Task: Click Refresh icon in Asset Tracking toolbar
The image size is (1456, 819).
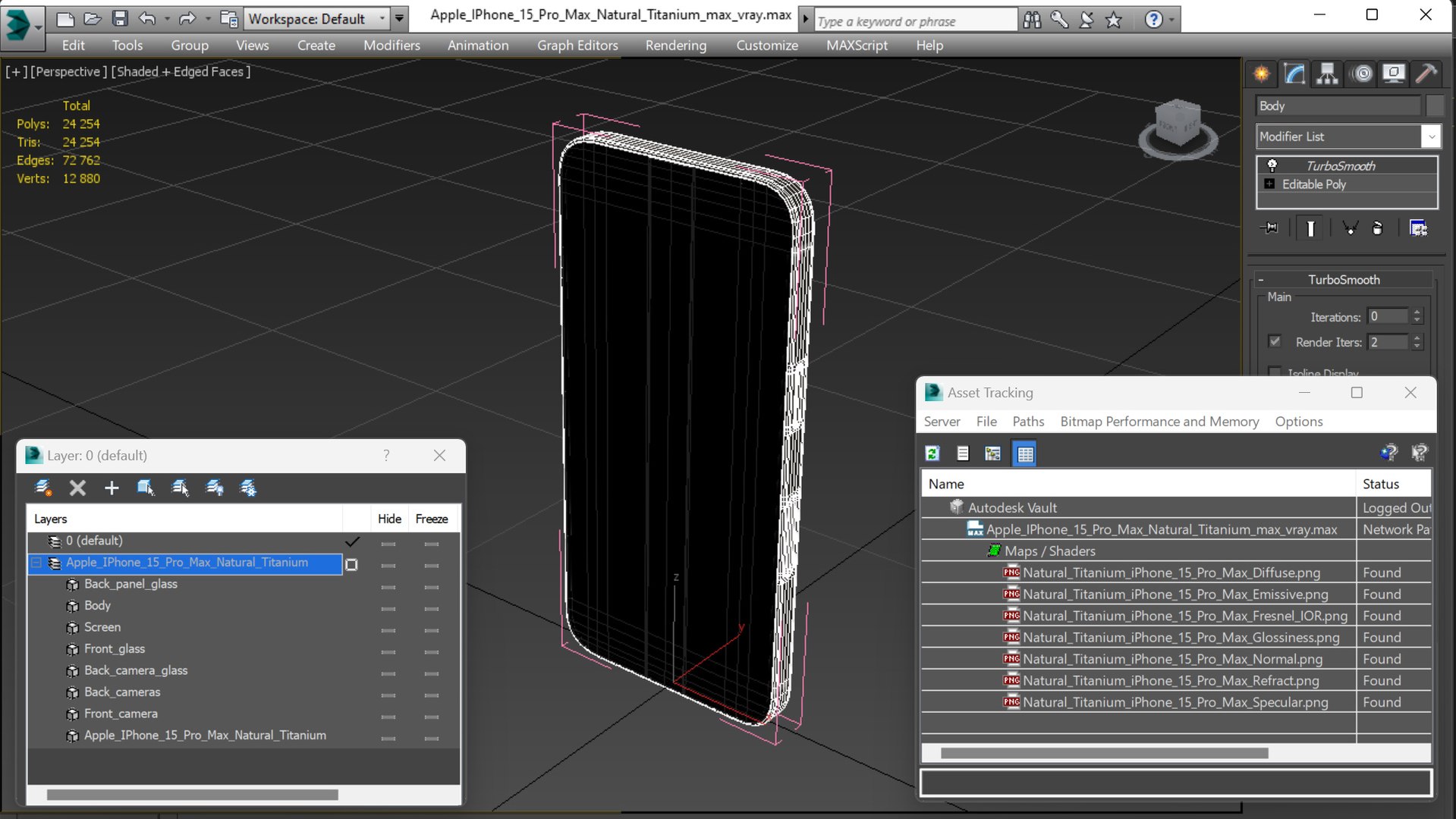Action: point(932,453)
